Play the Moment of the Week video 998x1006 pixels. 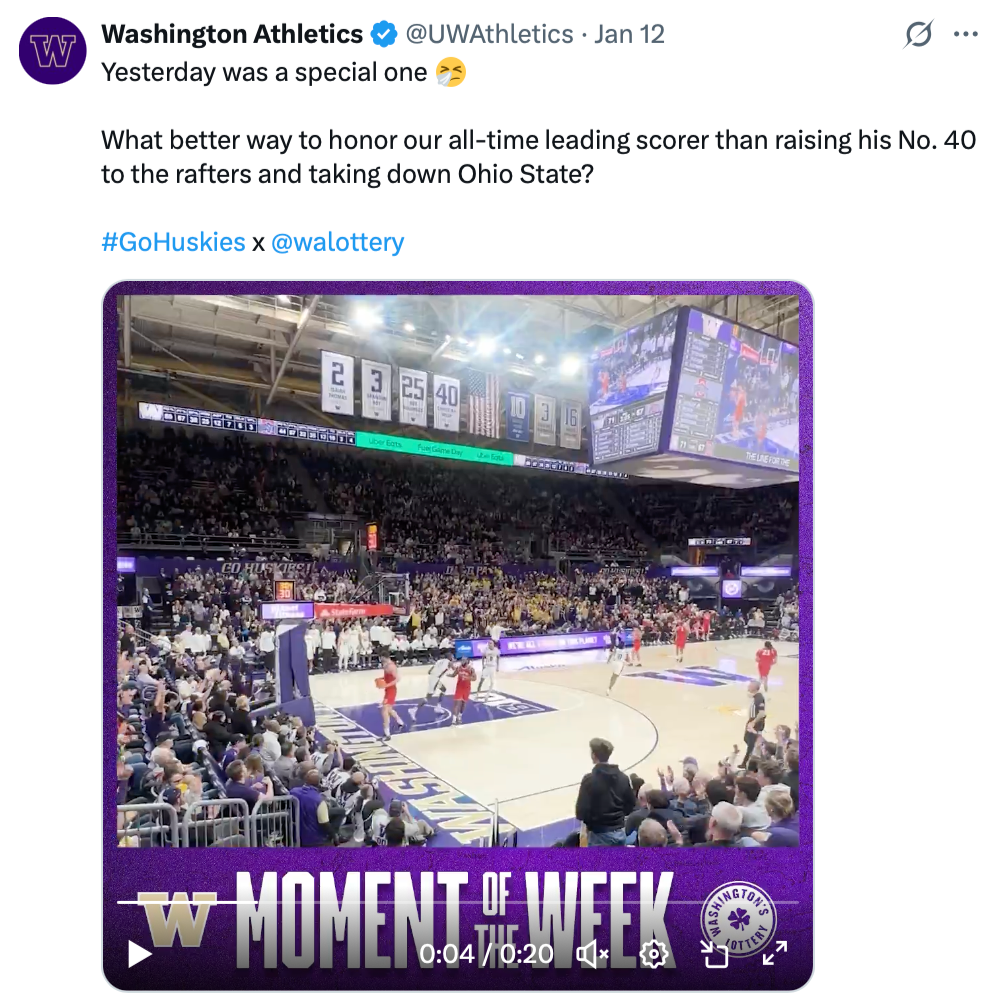140,953
